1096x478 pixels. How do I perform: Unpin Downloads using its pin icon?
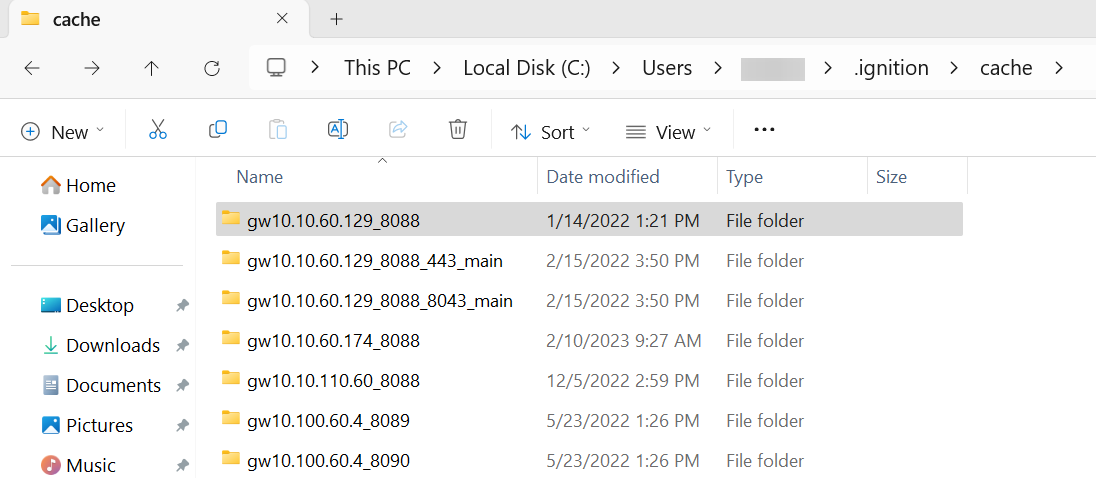coord(182,345)
